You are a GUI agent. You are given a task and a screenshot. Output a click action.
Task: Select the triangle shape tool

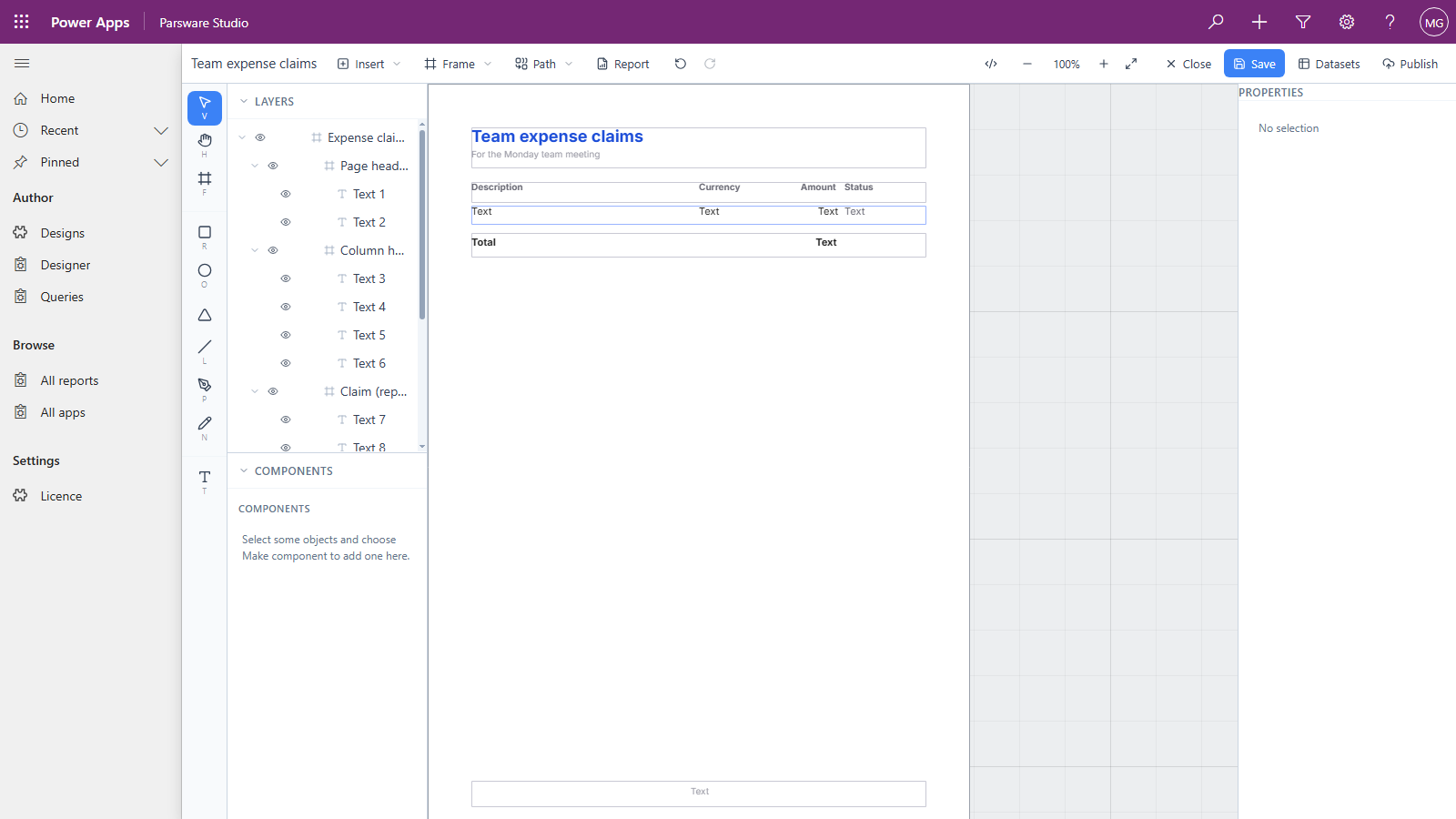pos(205,315)
